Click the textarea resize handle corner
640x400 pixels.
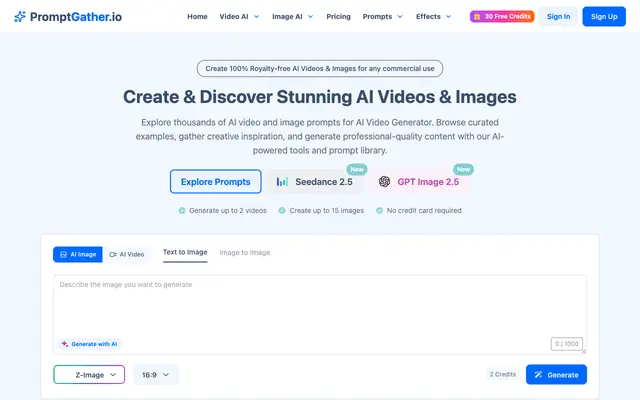[584, 351]
